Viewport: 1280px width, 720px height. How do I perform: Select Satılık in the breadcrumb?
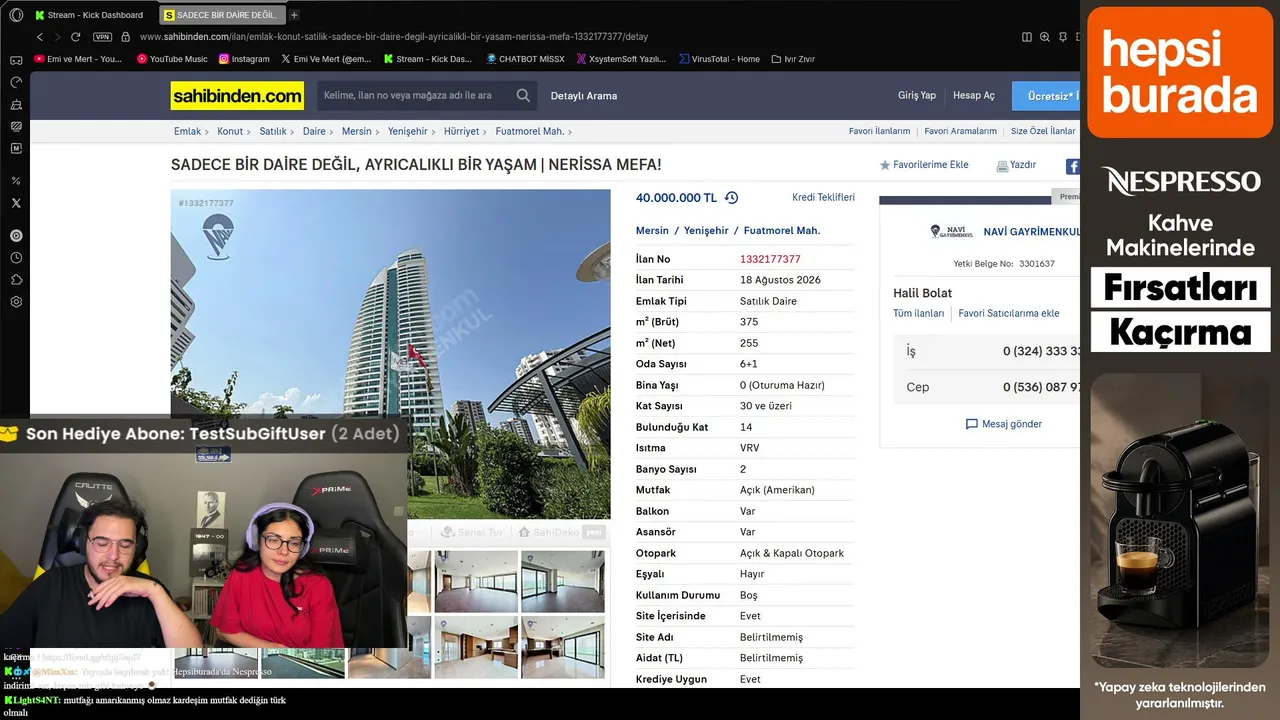[273, 131]
